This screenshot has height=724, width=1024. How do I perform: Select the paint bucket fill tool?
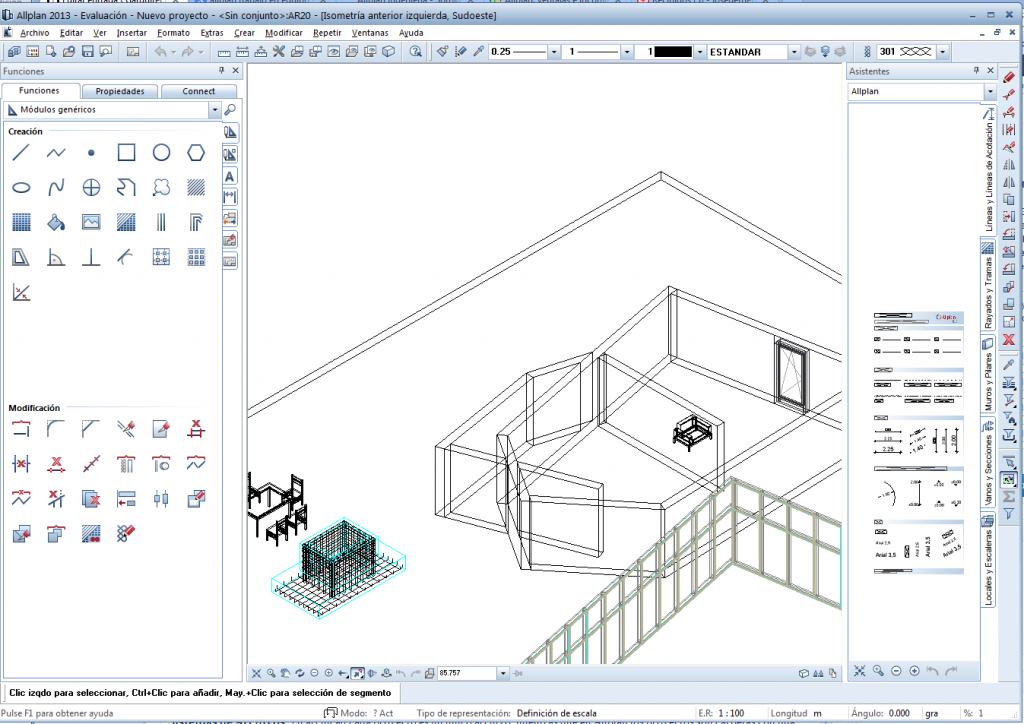(56, 222)
